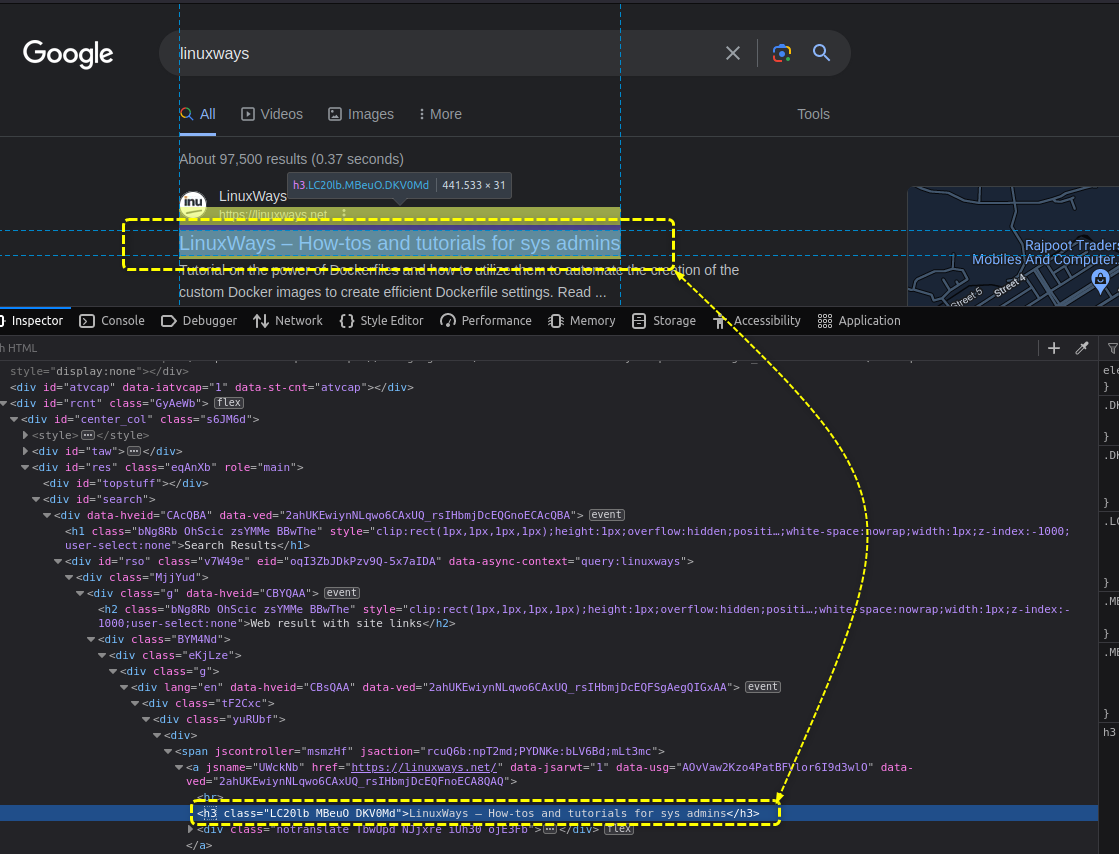
Task: Open the Application devtools tab
Action: pyautogui.click(x=859, y=321)
